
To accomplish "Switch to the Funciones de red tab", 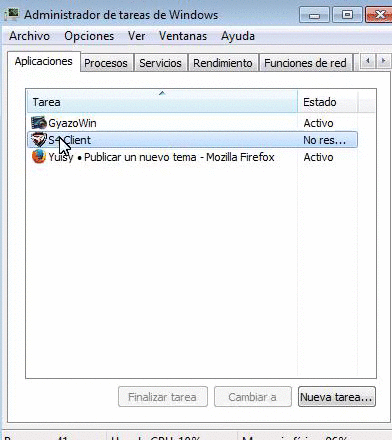I will (x=305, y=63).
